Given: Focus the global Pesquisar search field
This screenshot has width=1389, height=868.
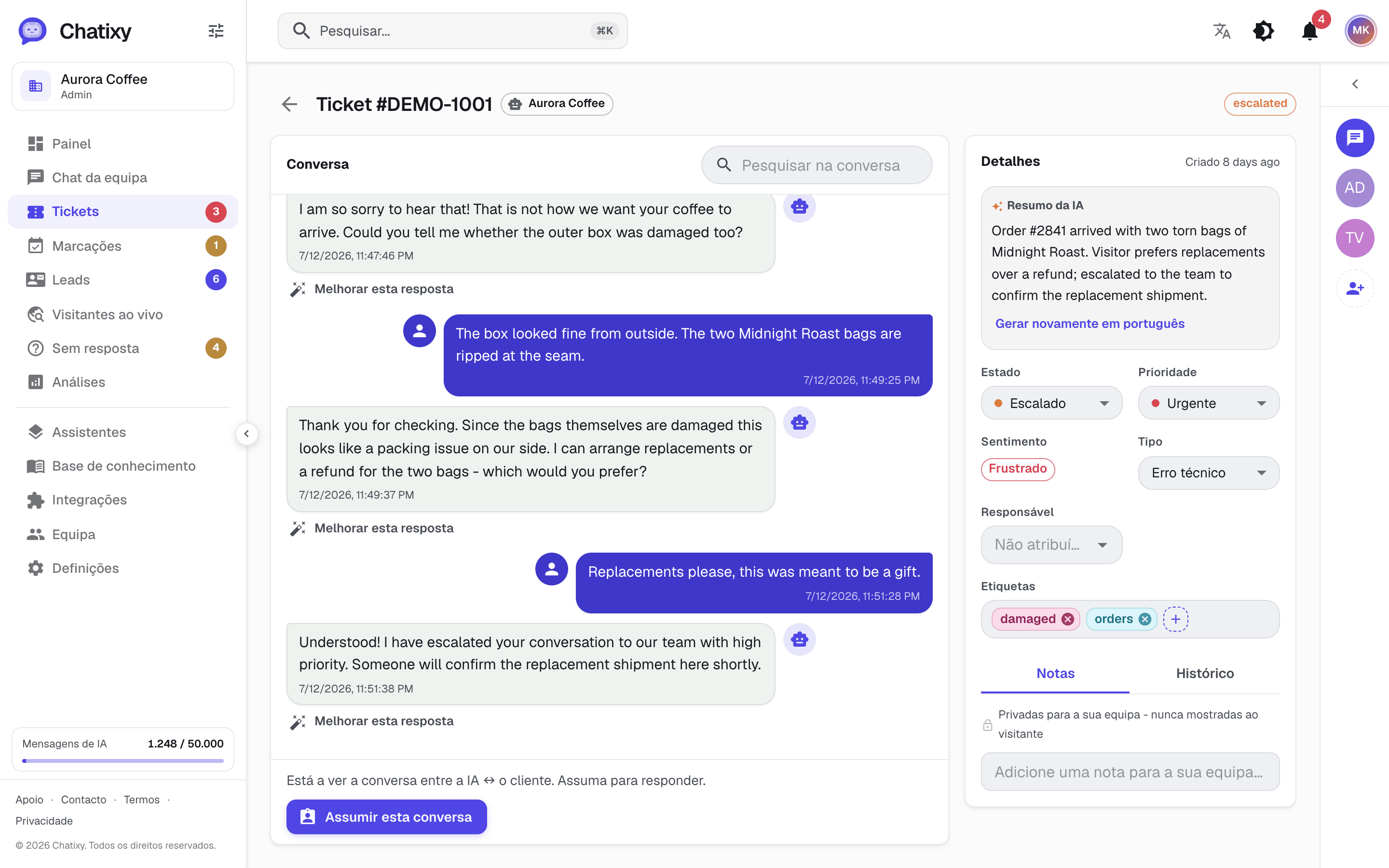Looking at the screenshot, I should 452,31.
